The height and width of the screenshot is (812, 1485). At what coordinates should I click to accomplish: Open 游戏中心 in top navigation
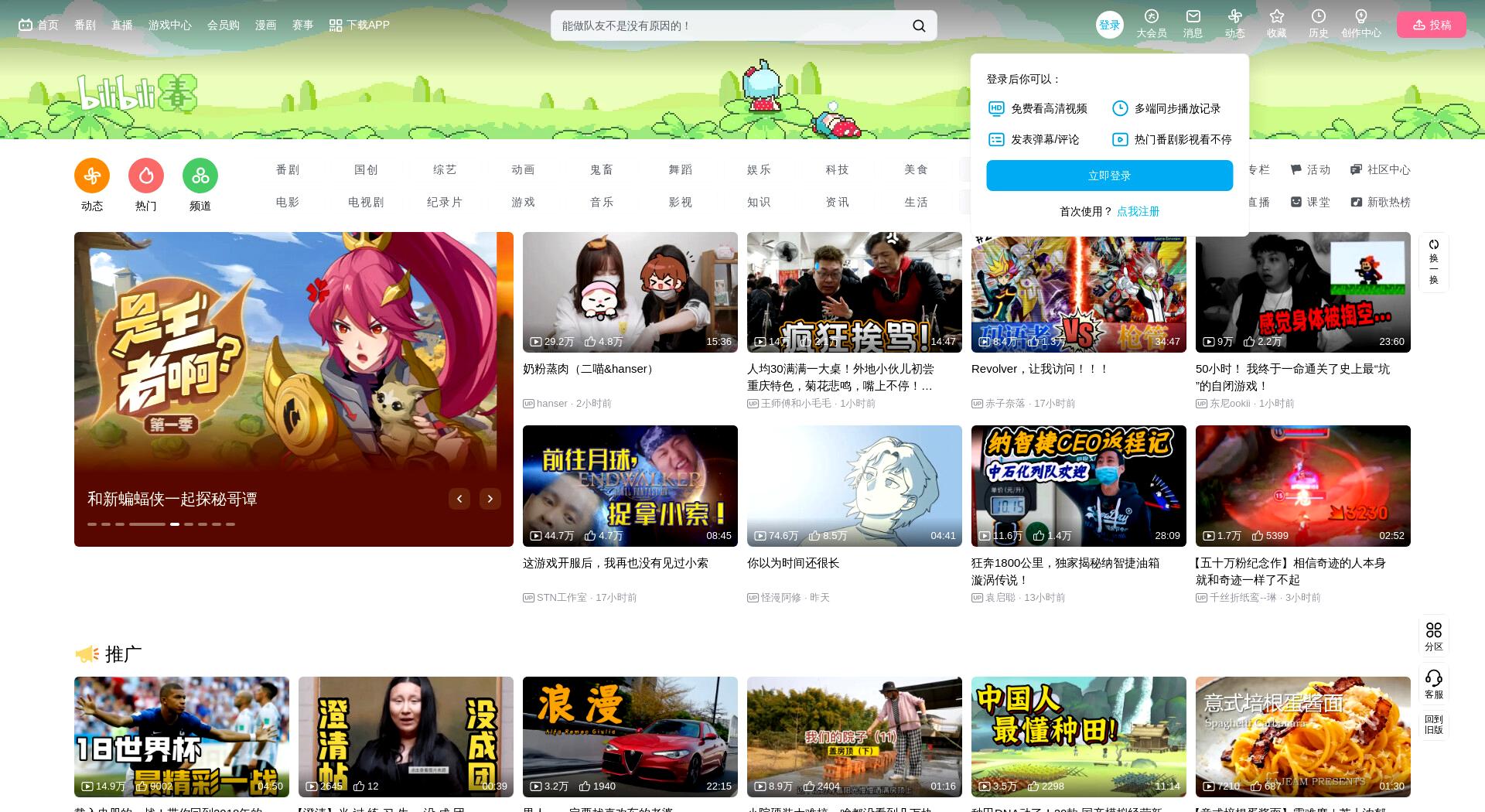[x=170, y=25]
